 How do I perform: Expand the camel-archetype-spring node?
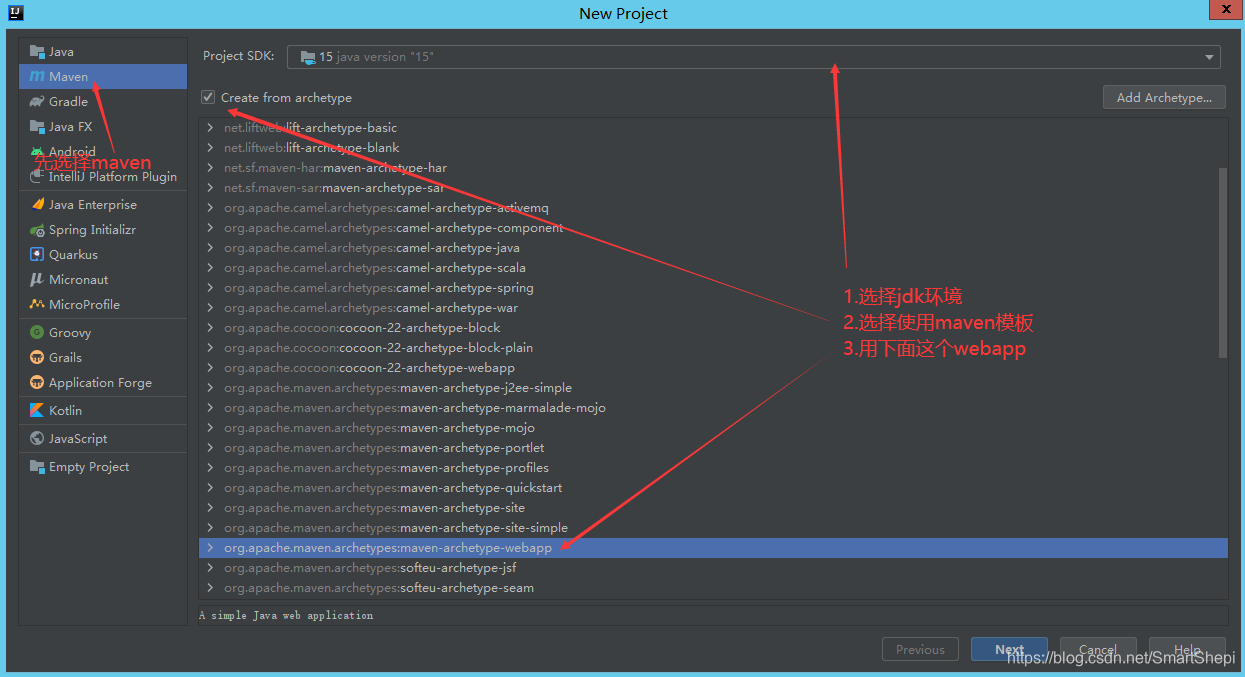[x=210, y=287]
